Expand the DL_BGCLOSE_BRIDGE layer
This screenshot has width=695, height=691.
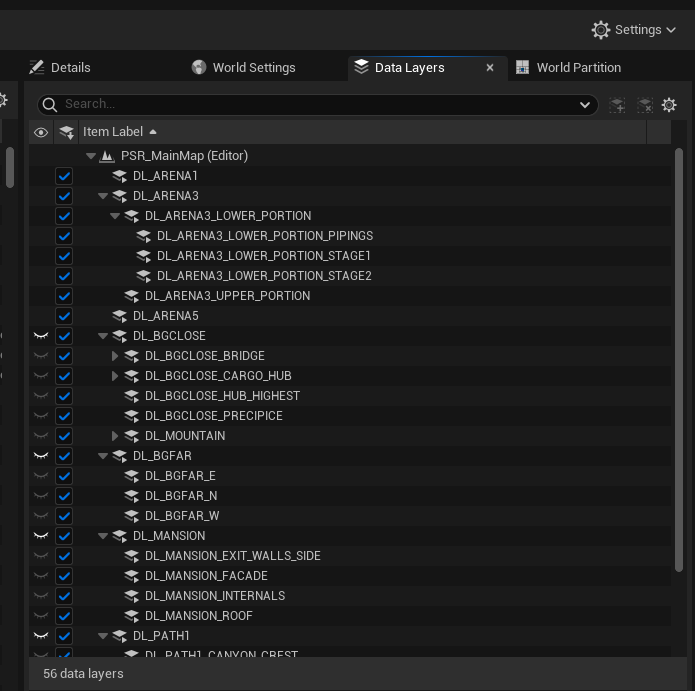115,356
